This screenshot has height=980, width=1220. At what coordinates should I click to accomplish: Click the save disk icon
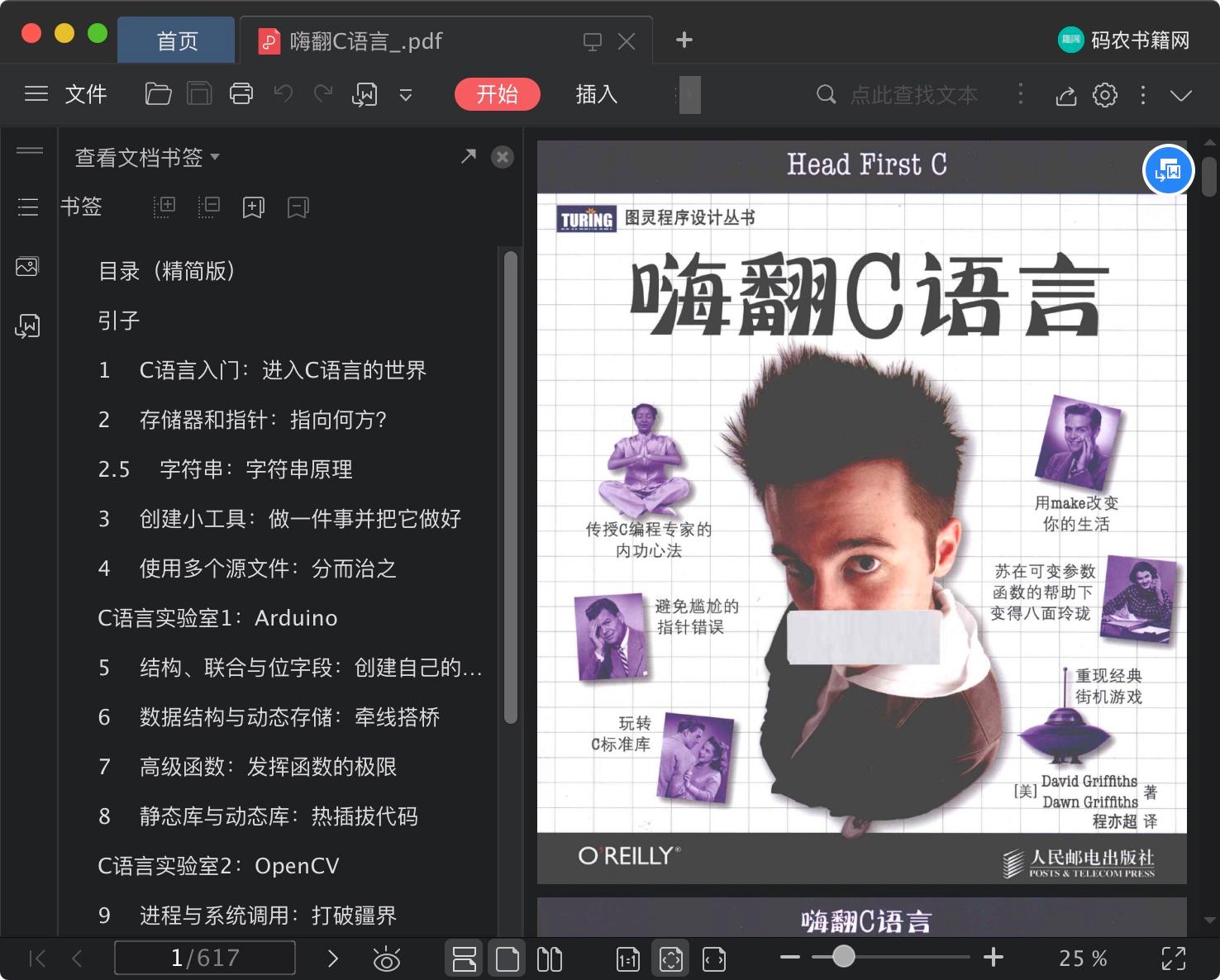pos(199,94)
